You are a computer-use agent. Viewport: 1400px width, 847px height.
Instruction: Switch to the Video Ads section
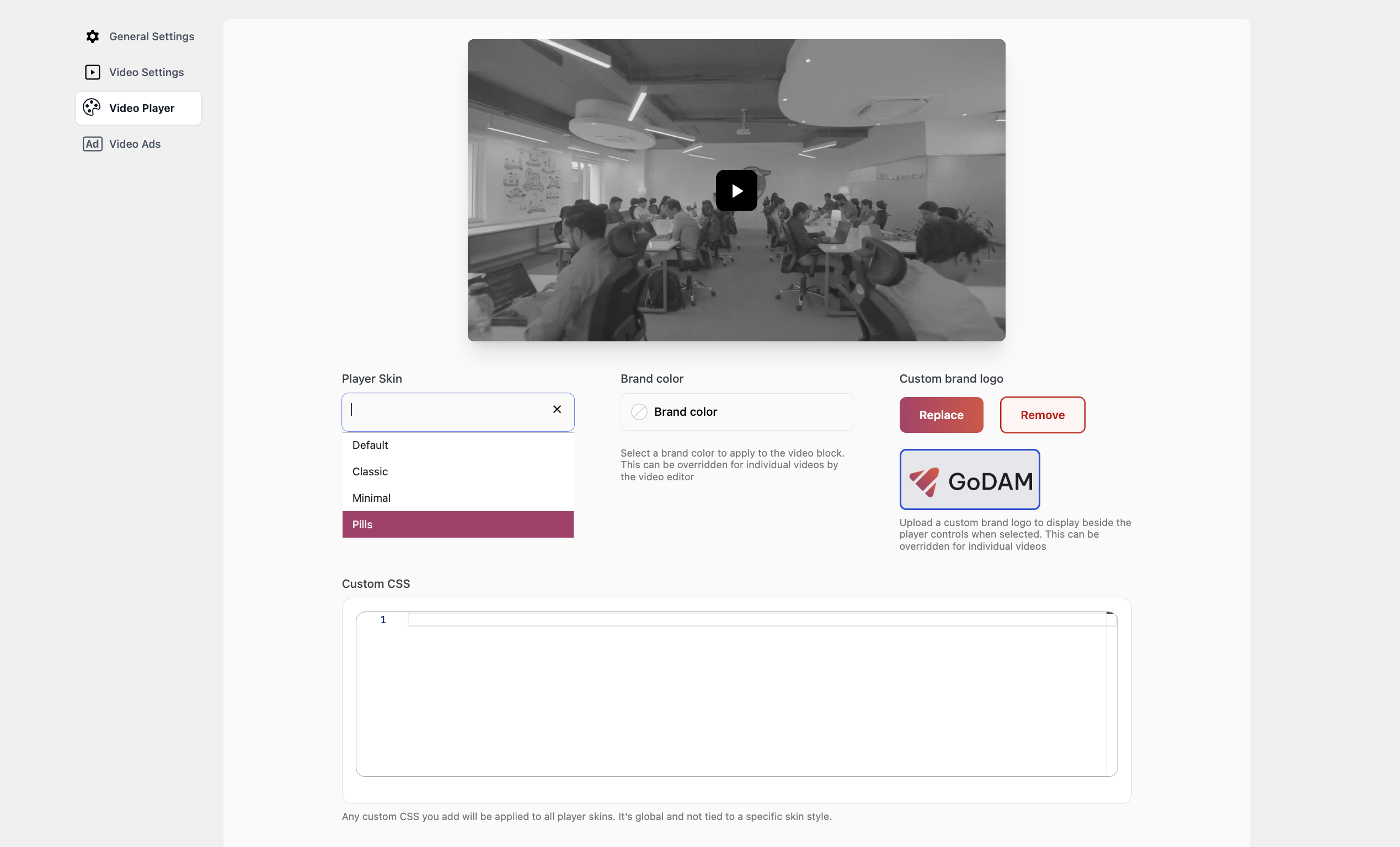coord(134,144)
